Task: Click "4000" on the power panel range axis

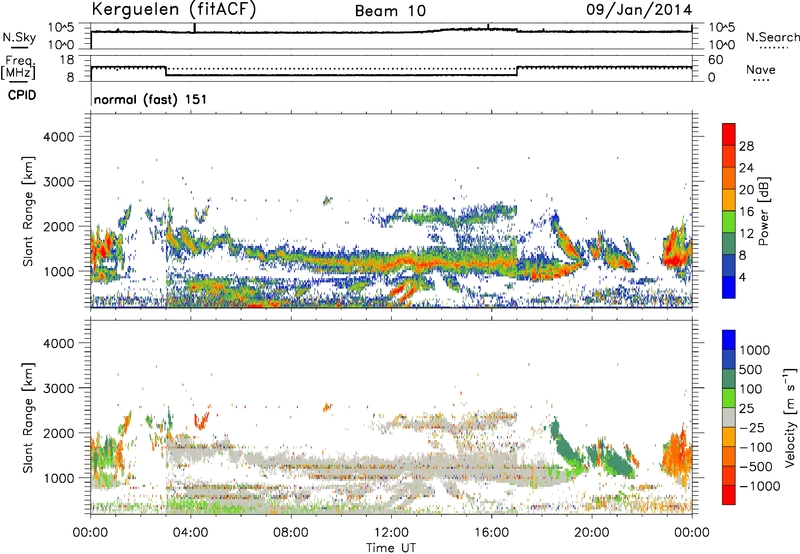Action: pyautogui.click(x=58, y=137)
